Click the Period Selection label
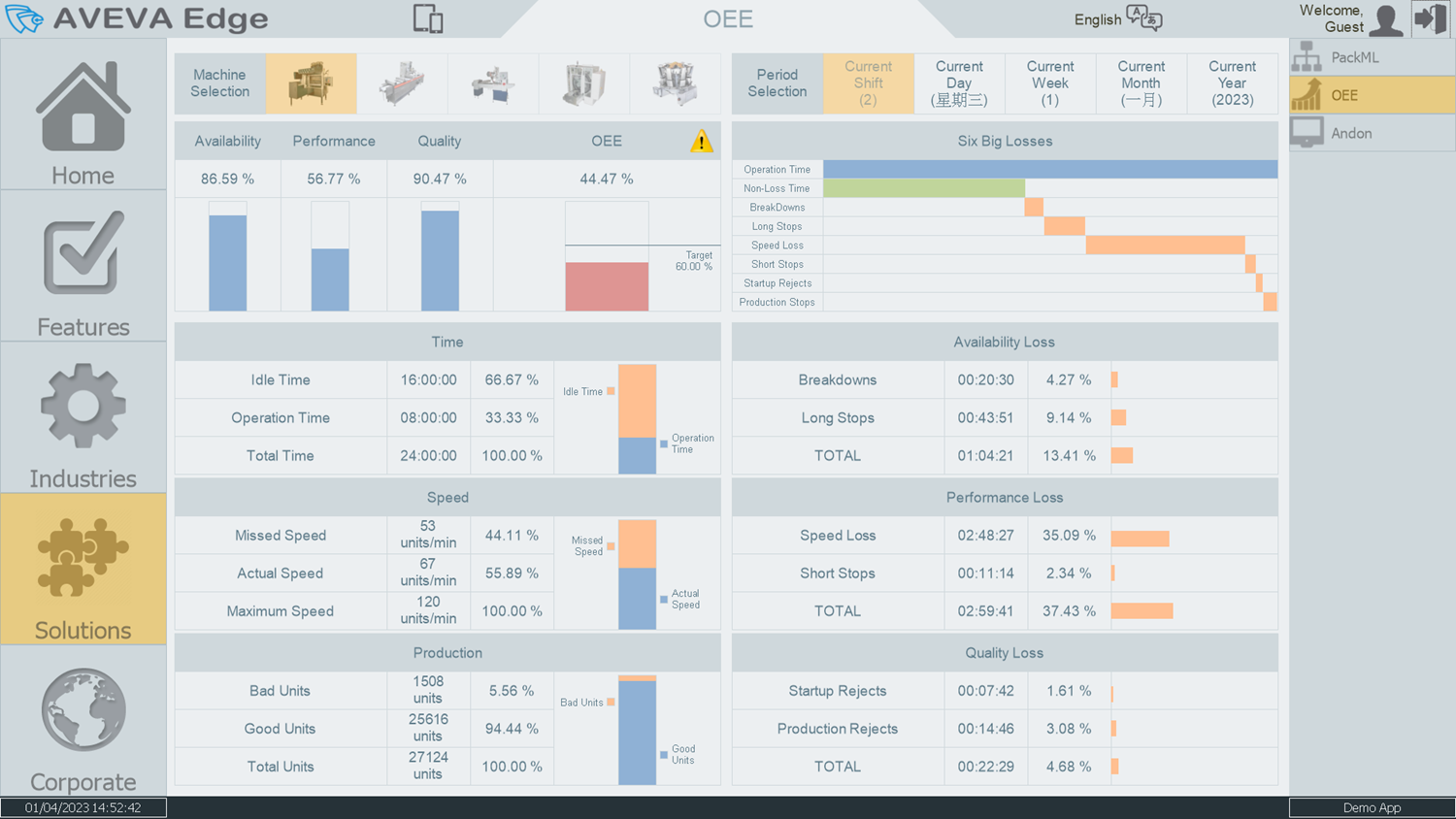The height and width of the screenshot is (819, 1456). pos(778,83)
